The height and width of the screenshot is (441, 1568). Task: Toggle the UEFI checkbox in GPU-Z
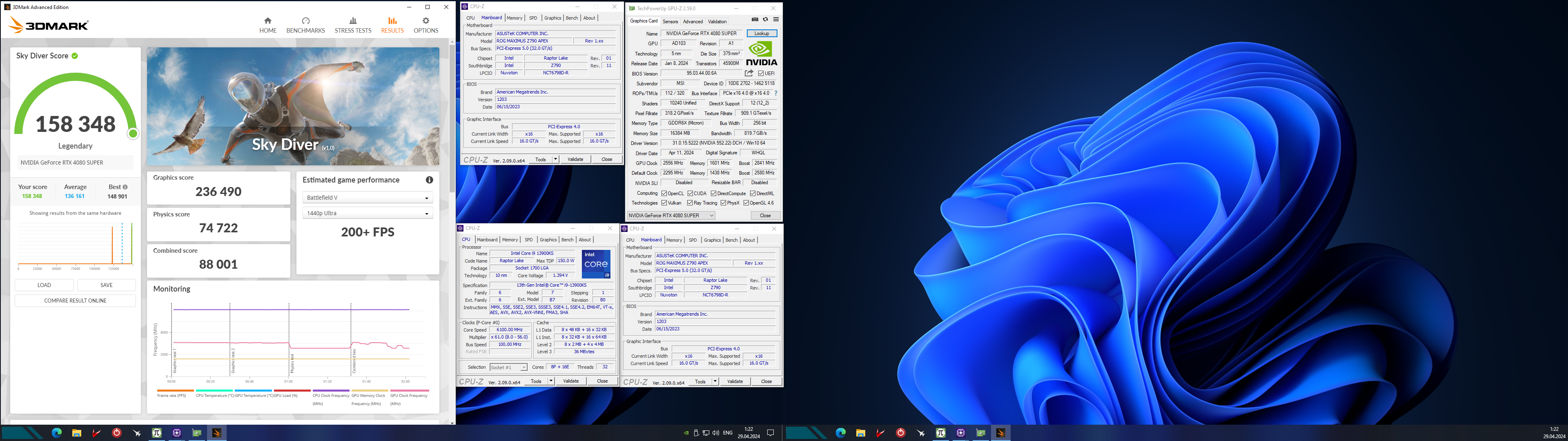pos(761,73)
